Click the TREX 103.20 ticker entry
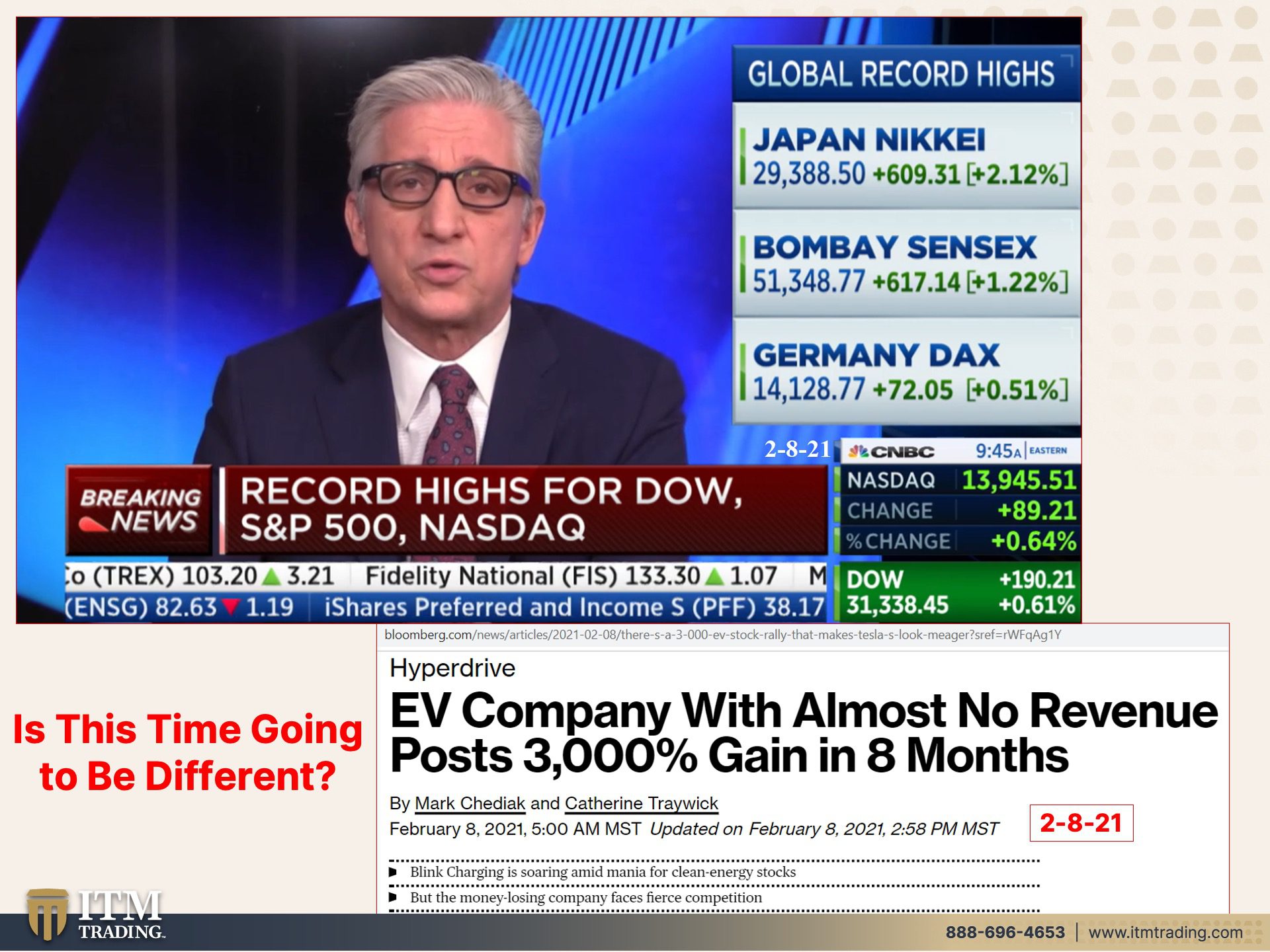The image size is (1270, 952). click(200, 576)
